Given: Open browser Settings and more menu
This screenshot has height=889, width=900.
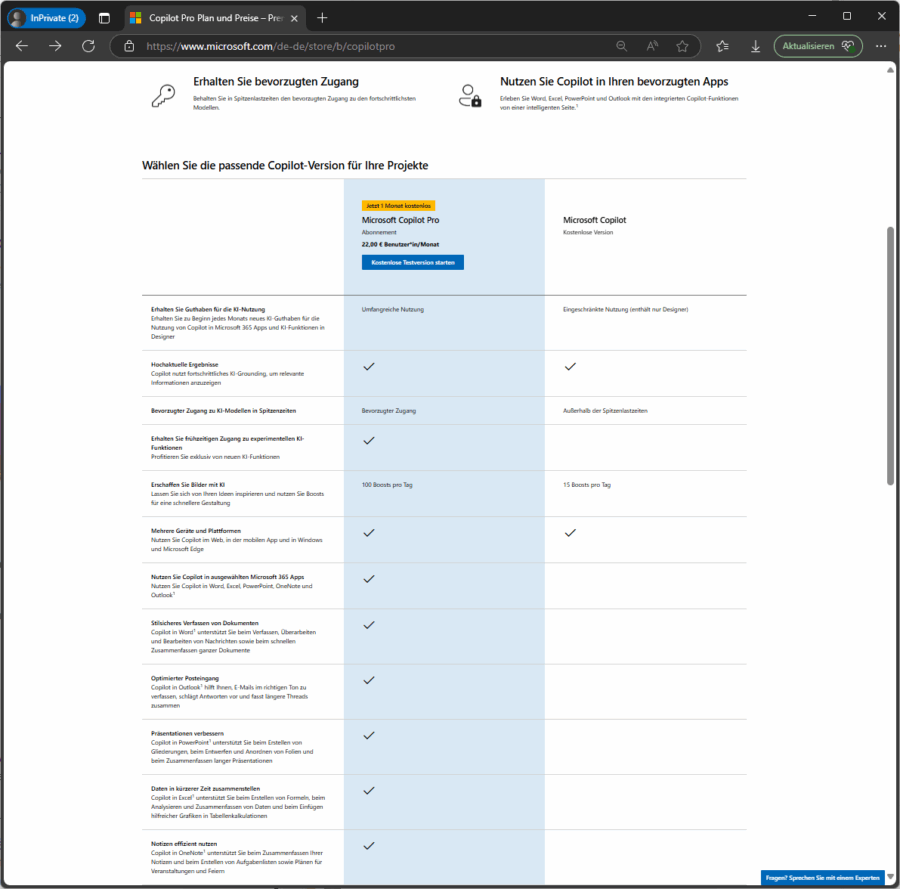Looking at the screenshot, I should pyautogui.click(x=881, y=46).
